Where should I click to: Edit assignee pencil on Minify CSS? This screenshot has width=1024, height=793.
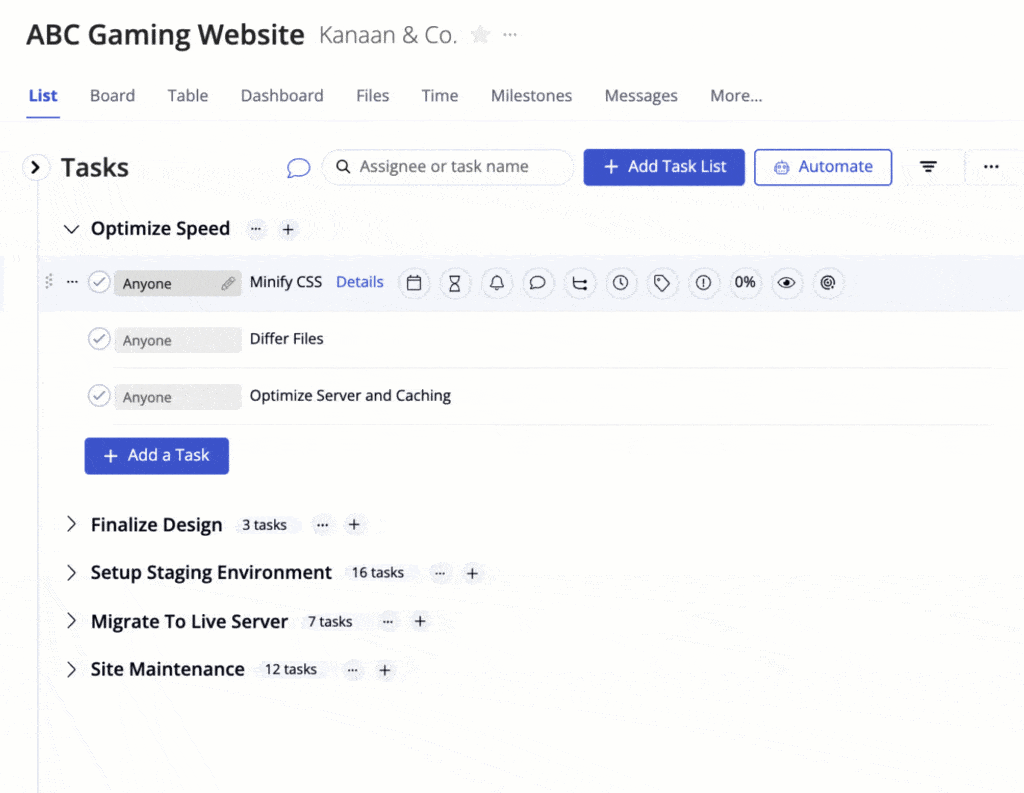click(x=228, y=283)
